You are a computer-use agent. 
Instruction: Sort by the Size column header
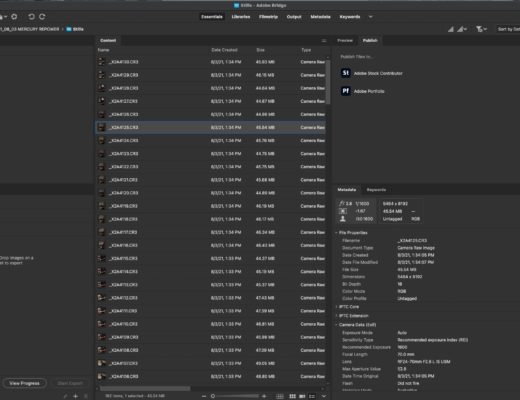click(261, 50)
